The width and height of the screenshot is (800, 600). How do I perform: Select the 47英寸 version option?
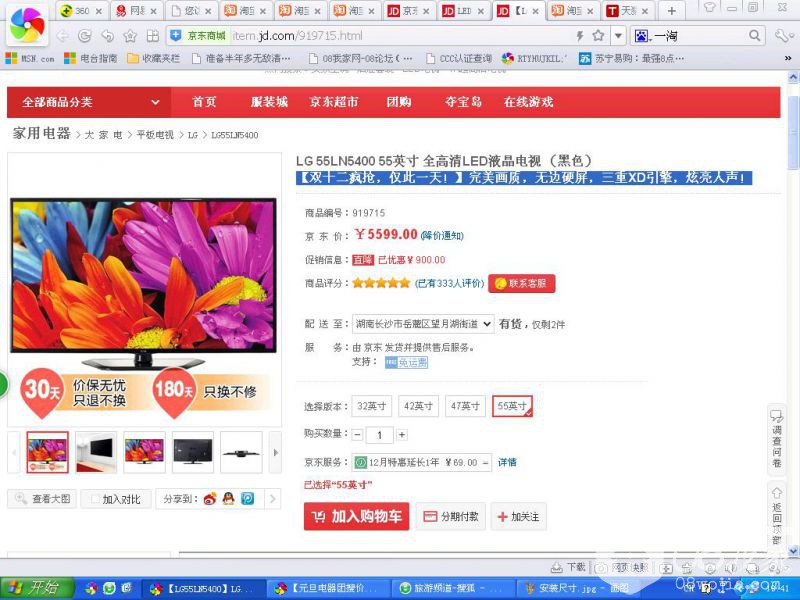point(465,406)
